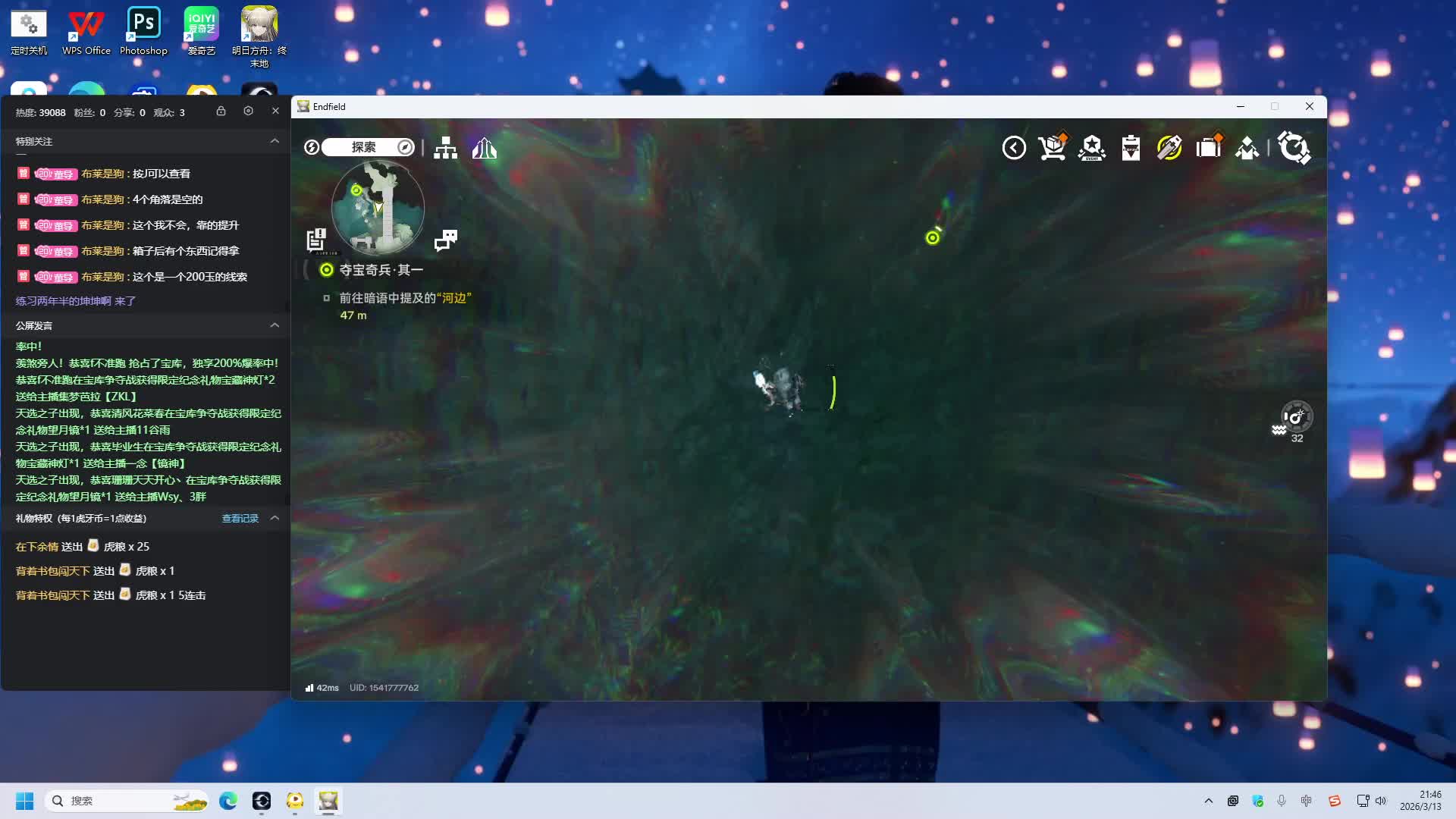Toggle the lock icon in stream panel

(221, 111)
